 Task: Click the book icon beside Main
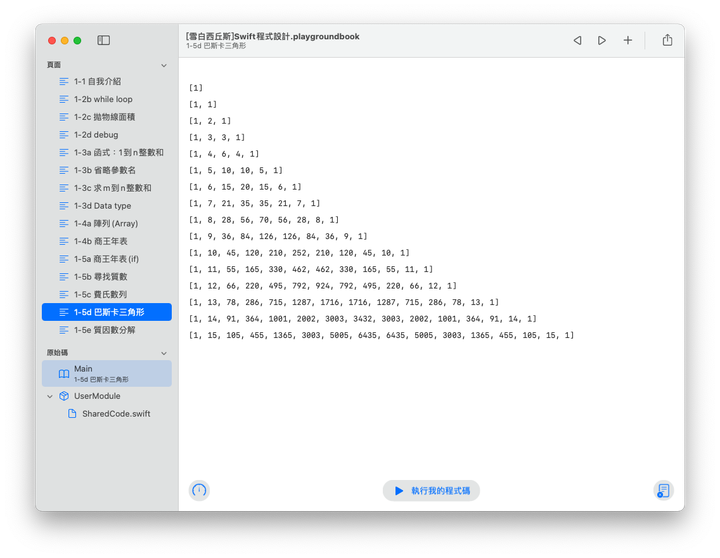pyautogui.click(x=64, y=374)
